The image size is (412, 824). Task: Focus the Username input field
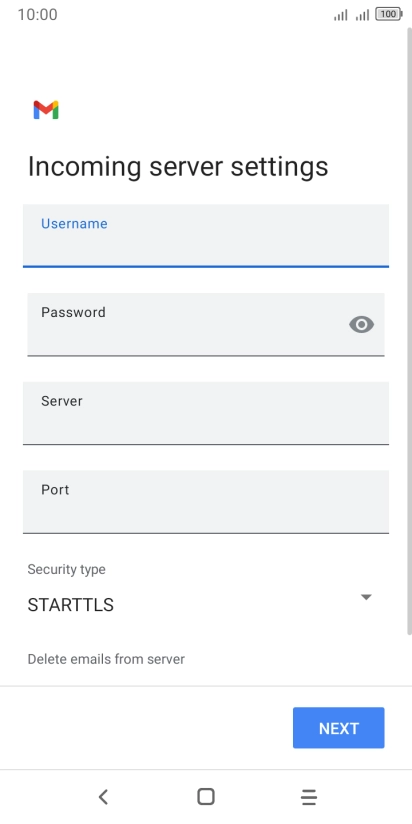point(206,236)
